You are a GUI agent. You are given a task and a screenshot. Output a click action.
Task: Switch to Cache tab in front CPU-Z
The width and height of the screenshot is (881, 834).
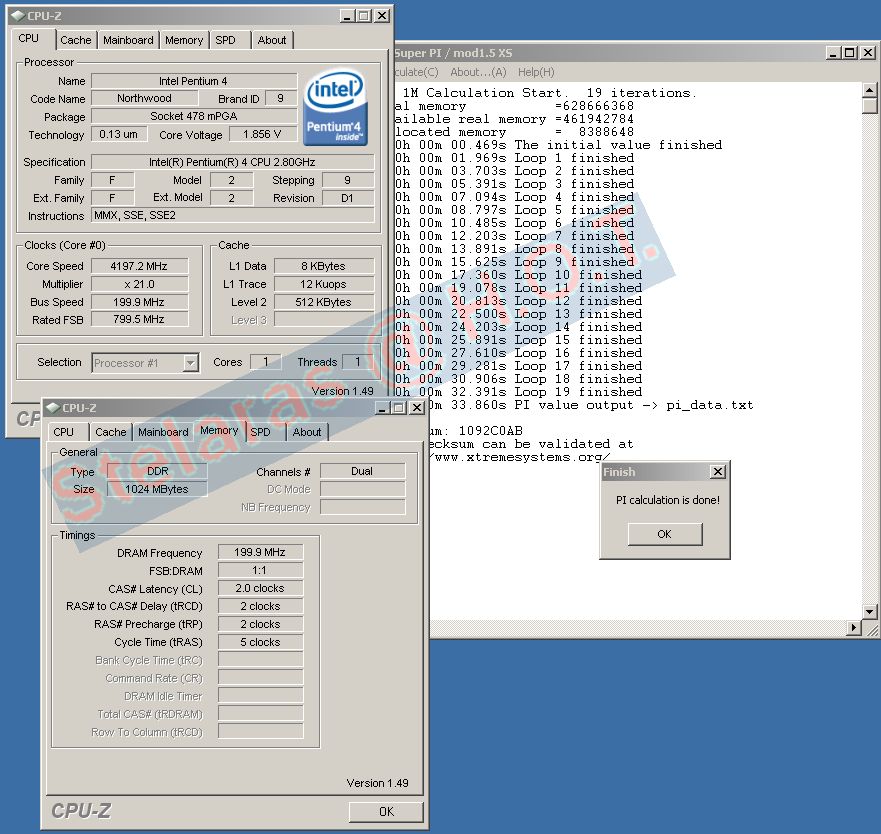[x=111, y=432]
